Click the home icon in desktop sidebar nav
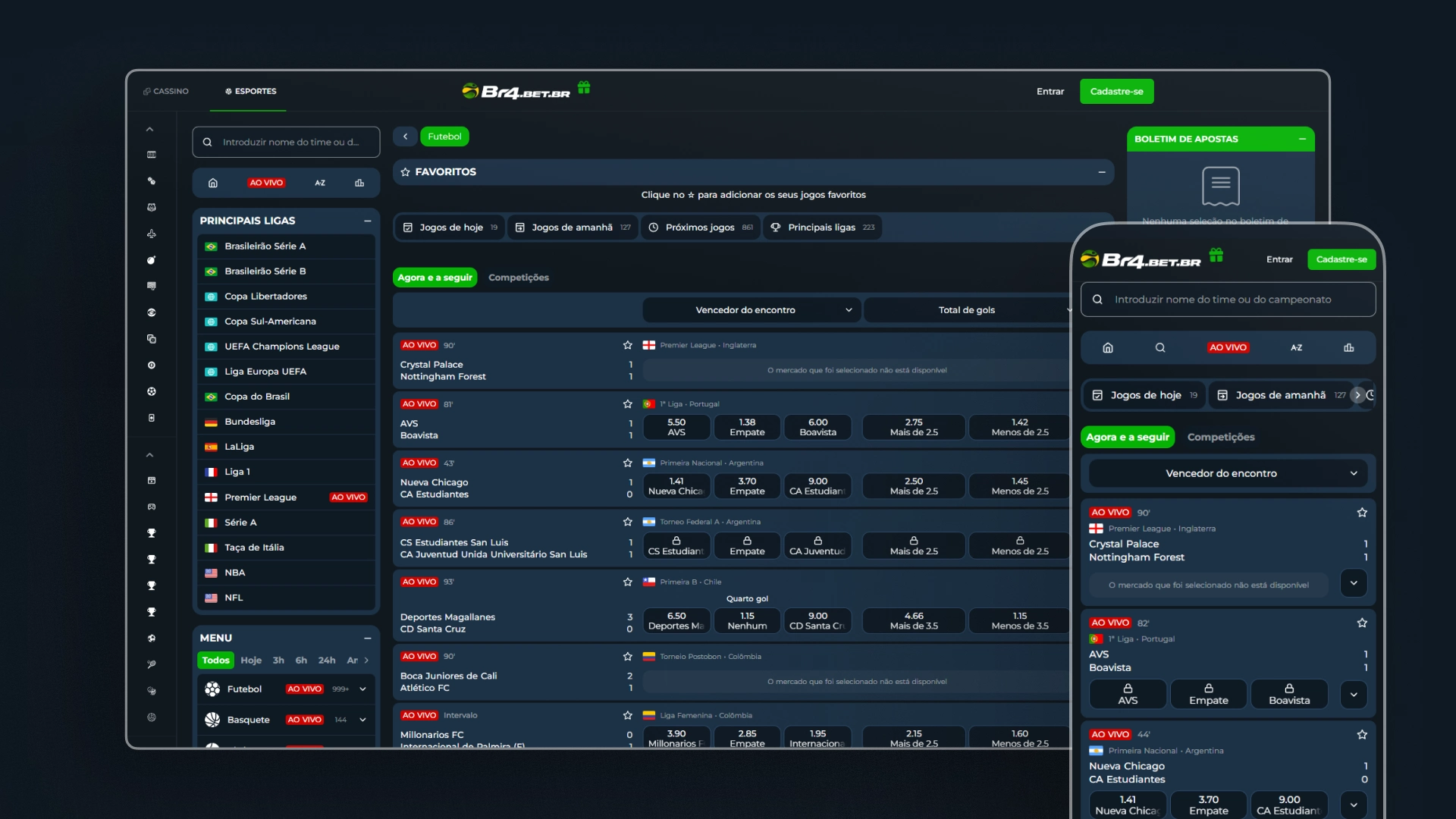This screenshot has height=819, width=1456. point(213,183)
